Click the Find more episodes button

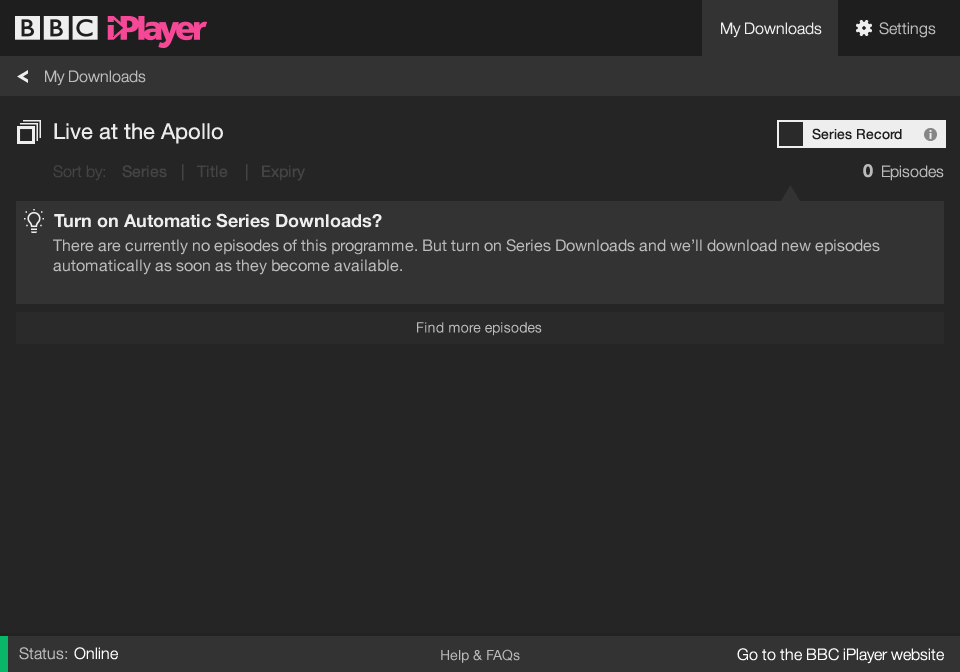[479, 328]
